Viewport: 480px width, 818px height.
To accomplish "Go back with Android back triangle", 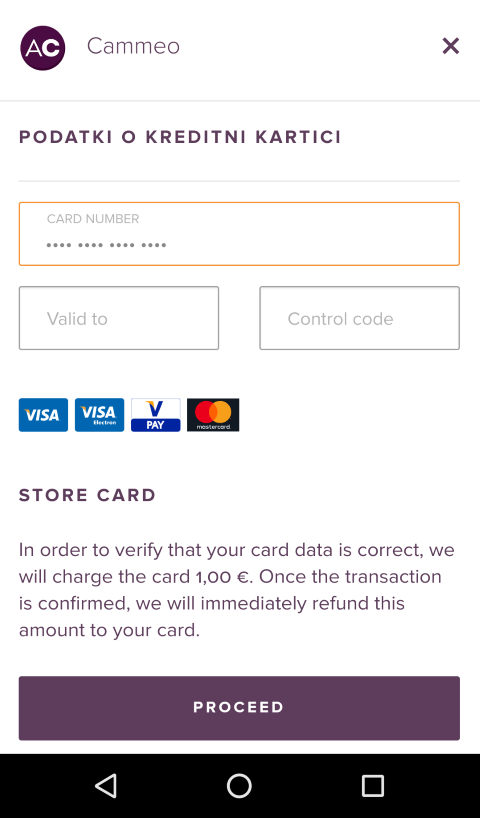I will [106, 785].
